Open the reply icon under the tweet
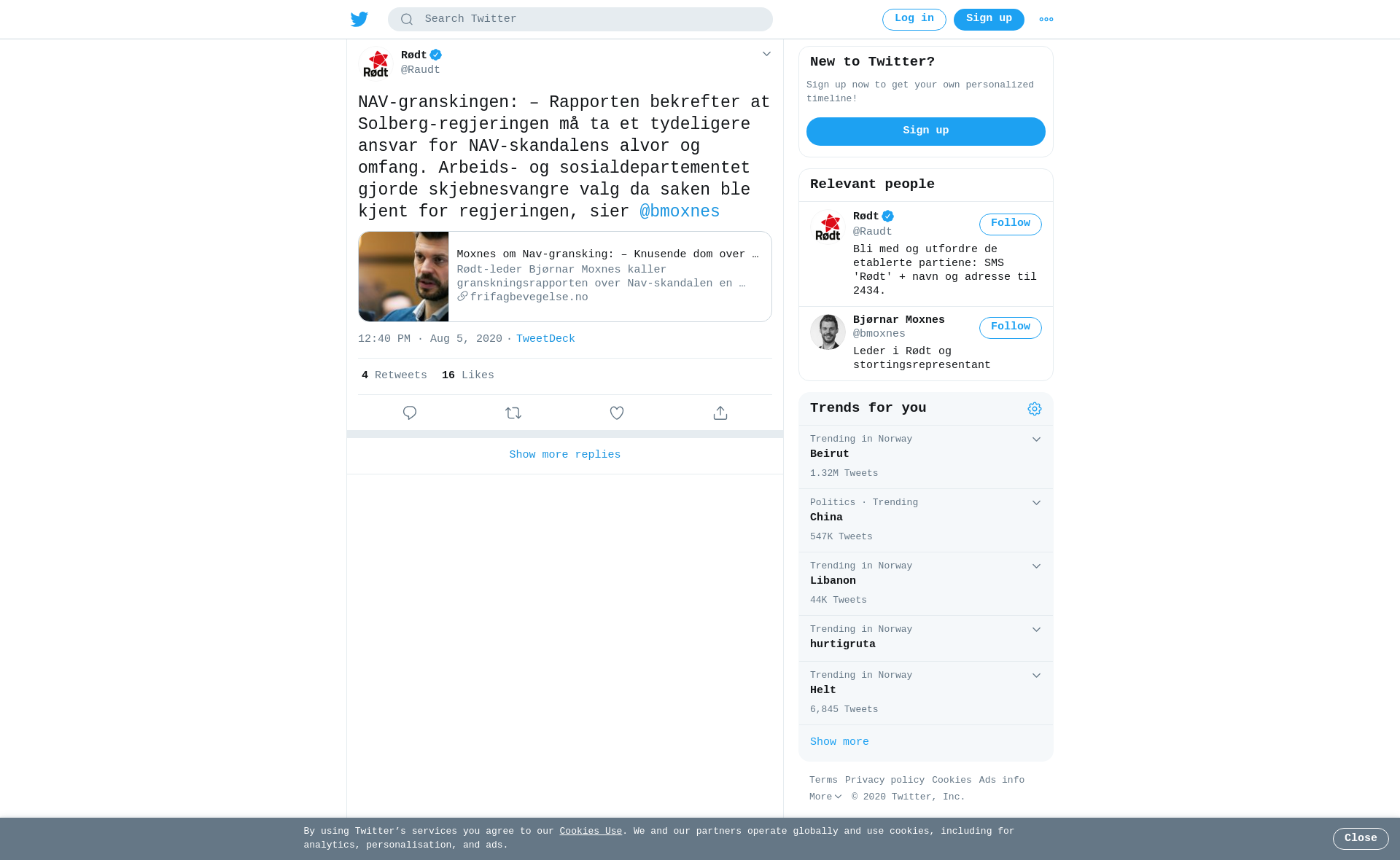The height and width of the screenshot is (860, 1400). point(410,413)
